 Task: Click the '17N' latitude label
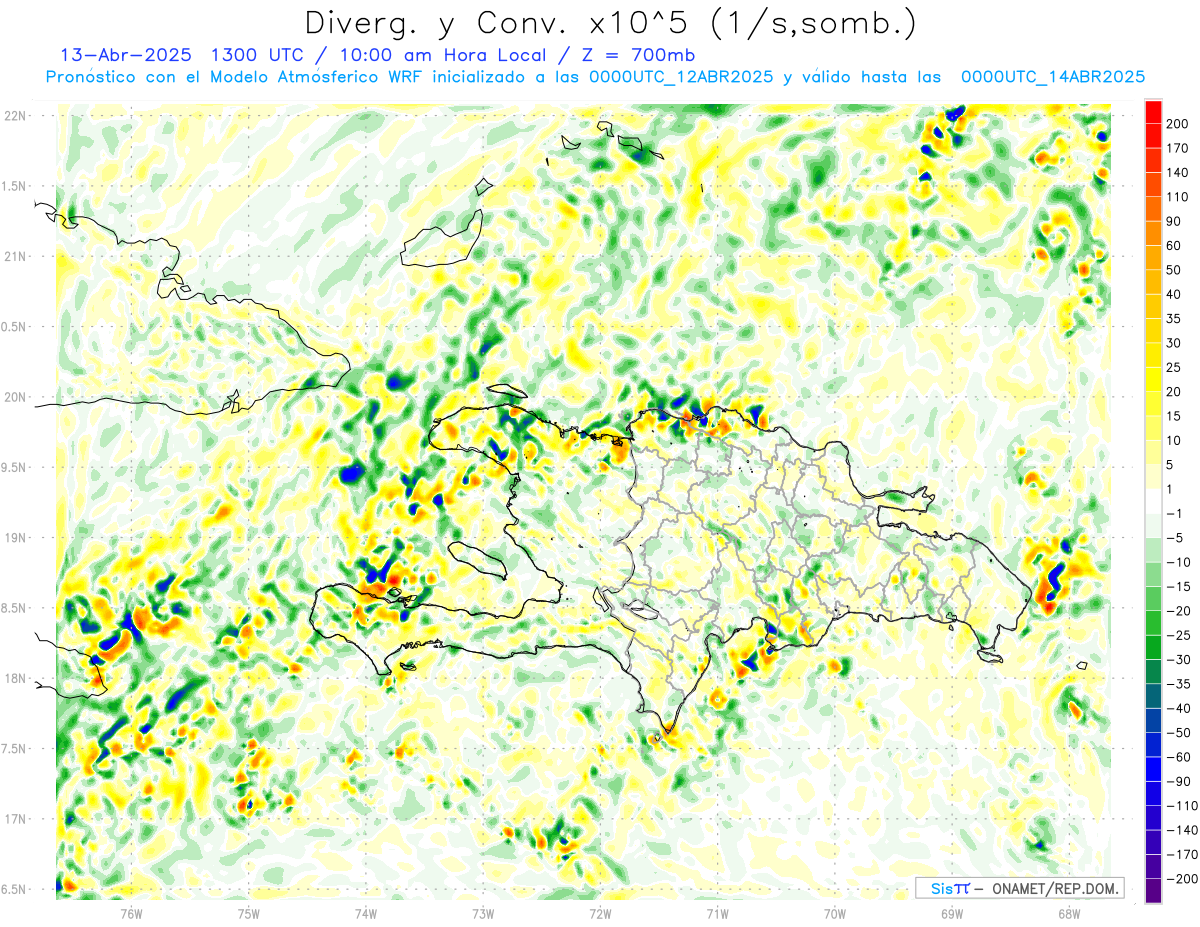(x=15, y=819)
